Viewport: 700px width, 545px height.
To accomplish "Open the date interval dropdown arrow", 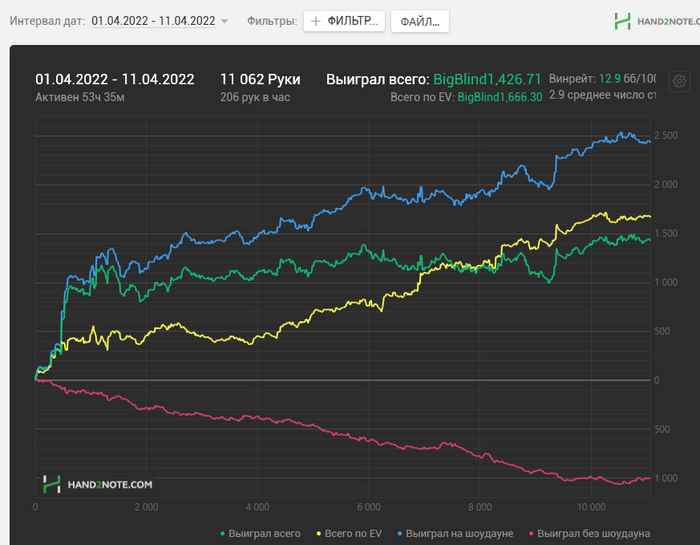I will 225,21.
